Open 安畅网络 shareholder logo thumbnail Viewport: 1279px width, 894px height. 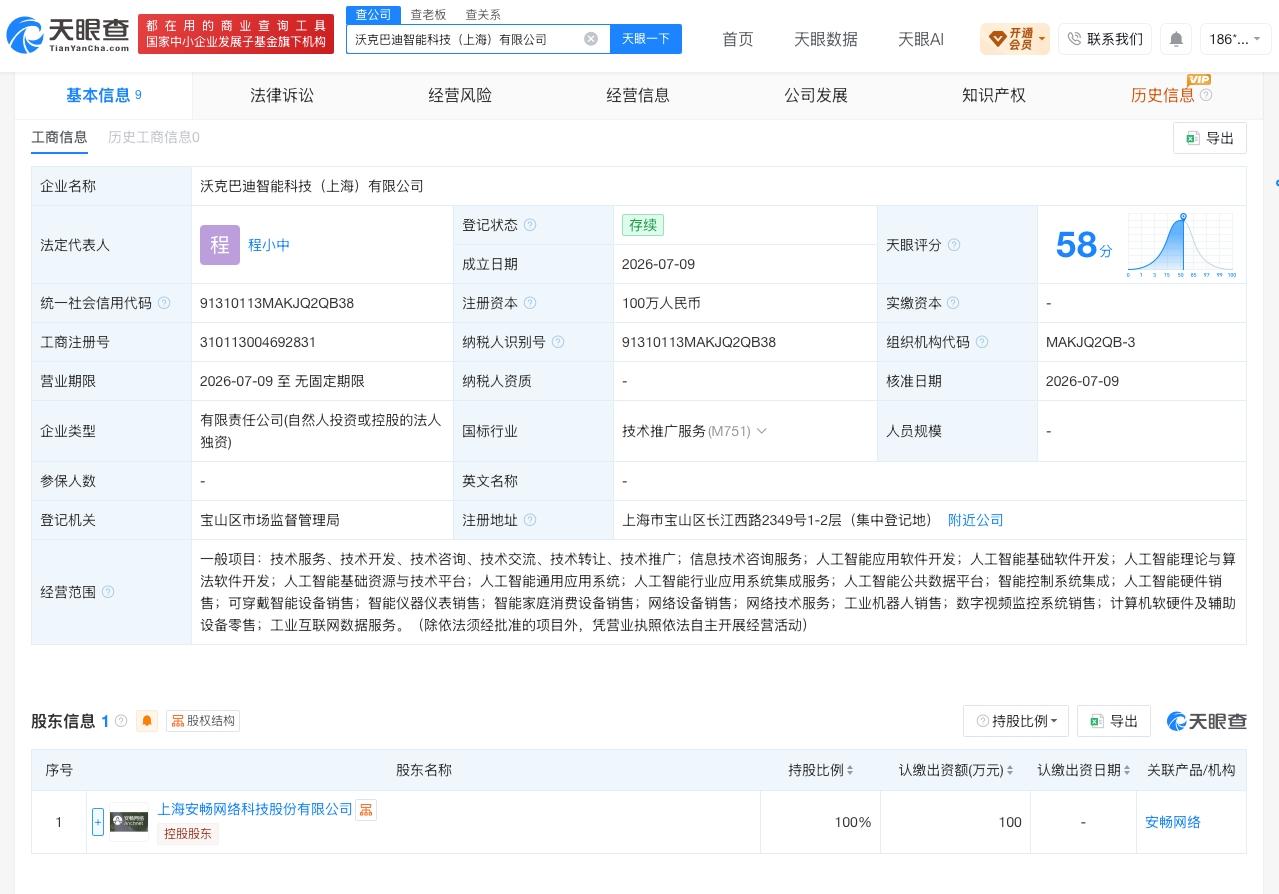tap(129, 822)
